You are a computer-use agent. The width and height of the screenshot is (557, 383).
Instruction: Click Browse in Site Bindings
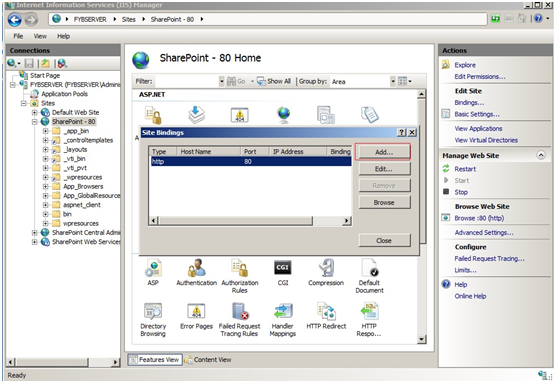click(x=384, y=202)
